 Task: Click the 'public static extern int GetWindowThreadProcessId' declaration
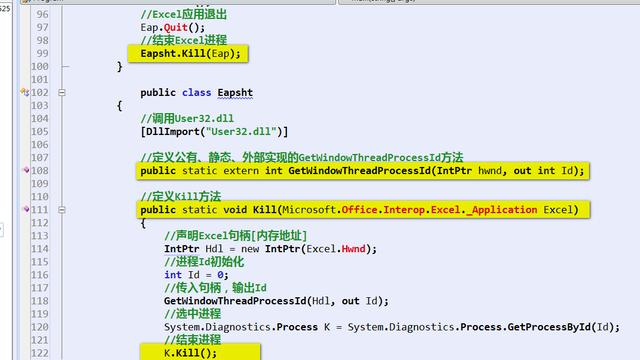pos(362,171)
